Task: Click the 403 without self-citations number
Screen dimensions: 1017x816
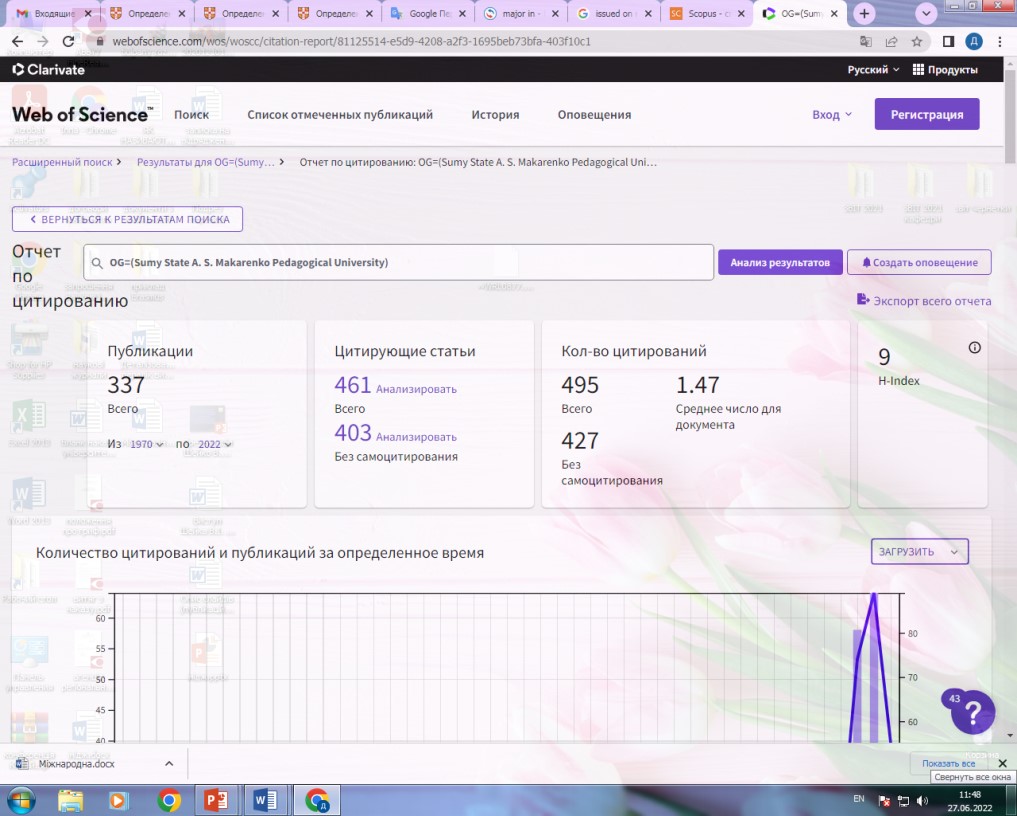Action: click(353, 433)
